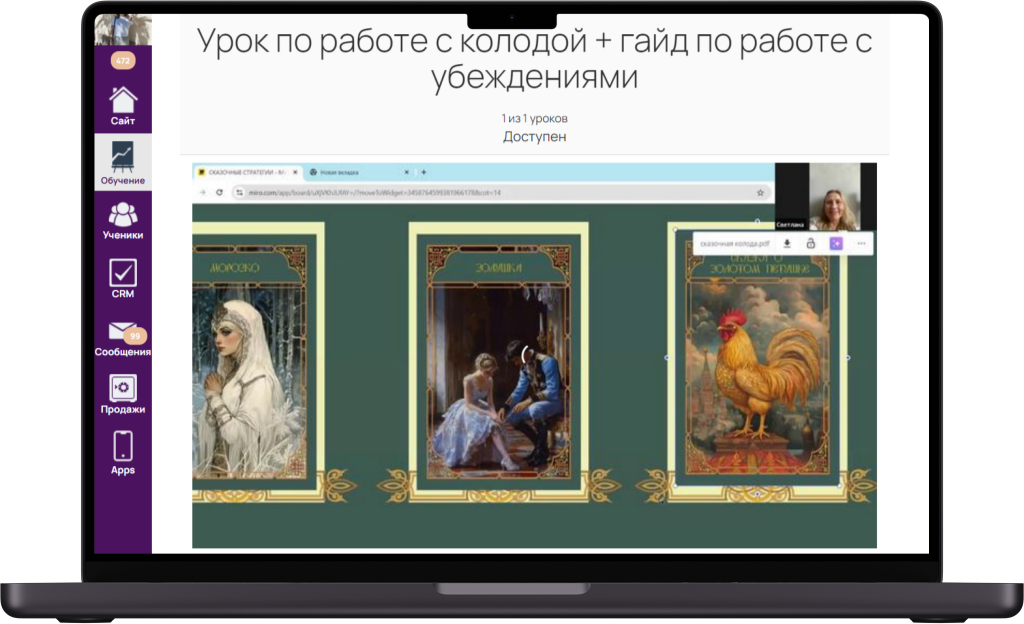
Task: Click Светлана's webcam video
Action: tap(835, 196)
